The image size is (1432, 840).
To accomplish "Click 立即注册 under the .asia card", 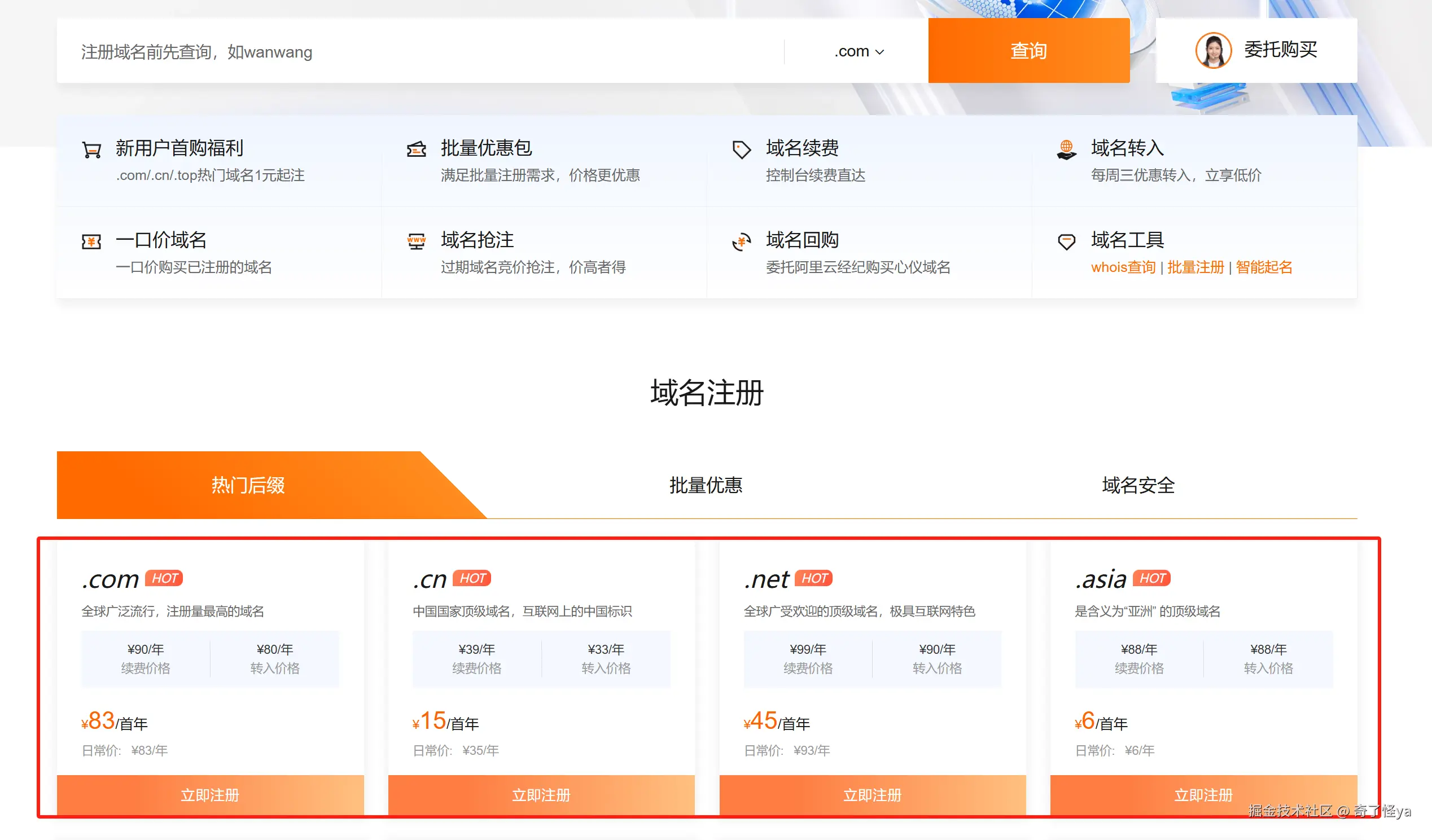I will (x=1203, y=794).
